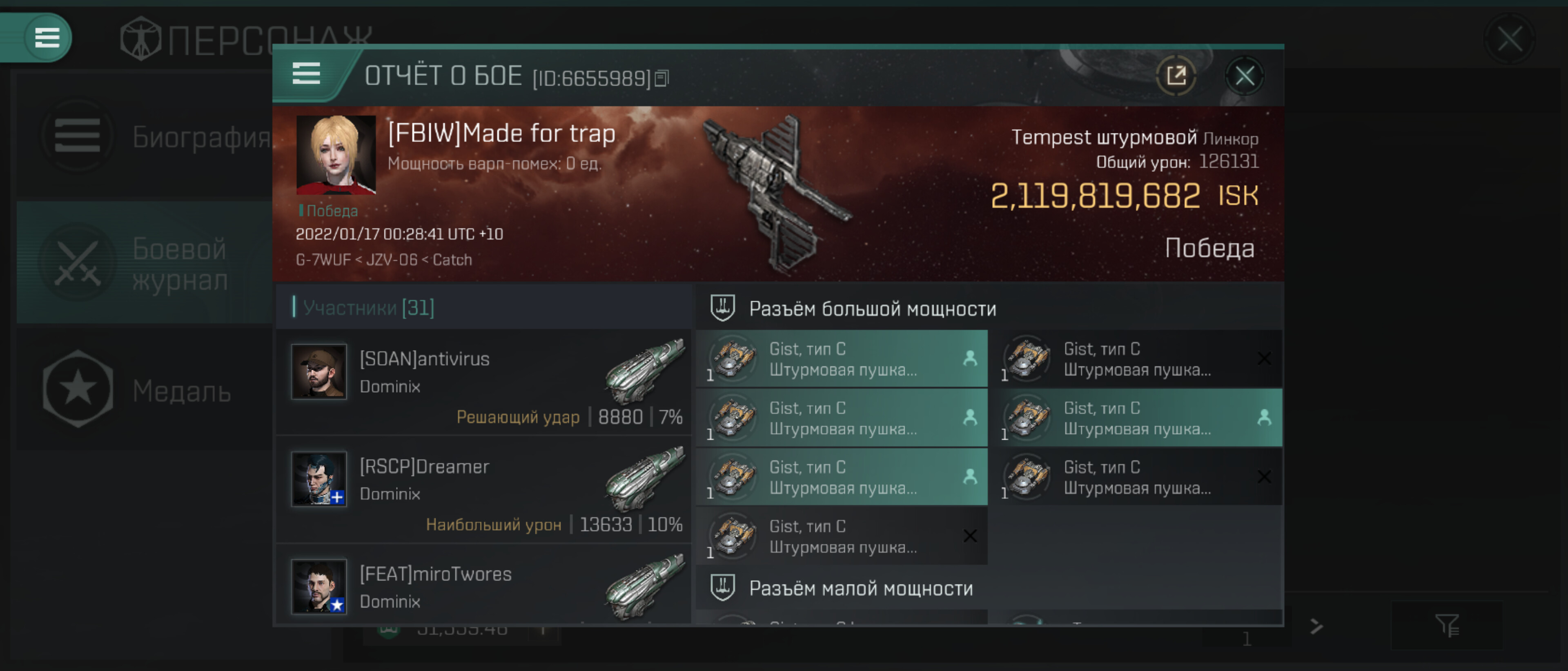Image resolution: width=1568 pixels, height=671 pixels.
Task: Open the battle report hamburger menu
Action: point(306,74)
